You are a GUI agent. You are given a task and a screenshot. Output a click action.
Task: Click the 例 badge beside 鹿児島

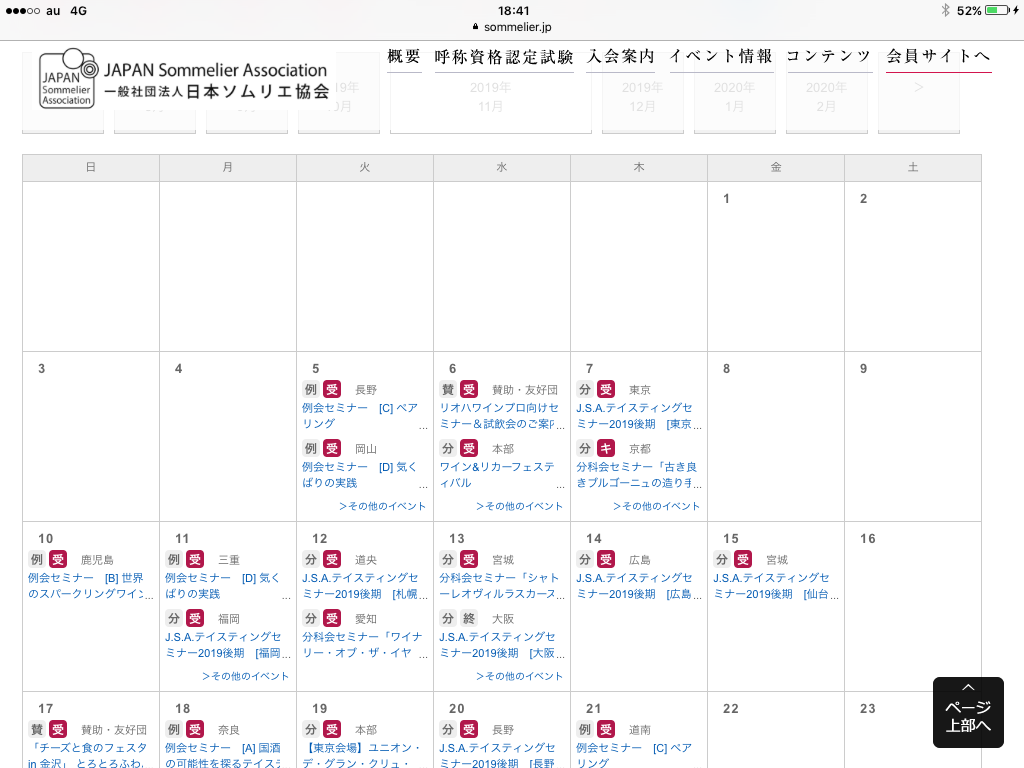(37, 560)
